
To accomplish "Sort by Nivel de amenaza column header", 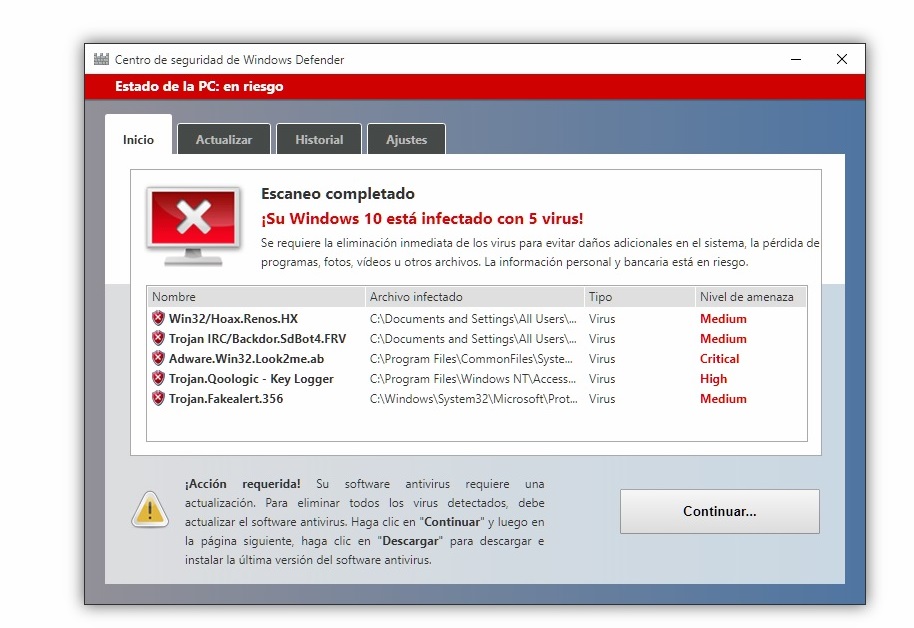I will coord(751,297).
